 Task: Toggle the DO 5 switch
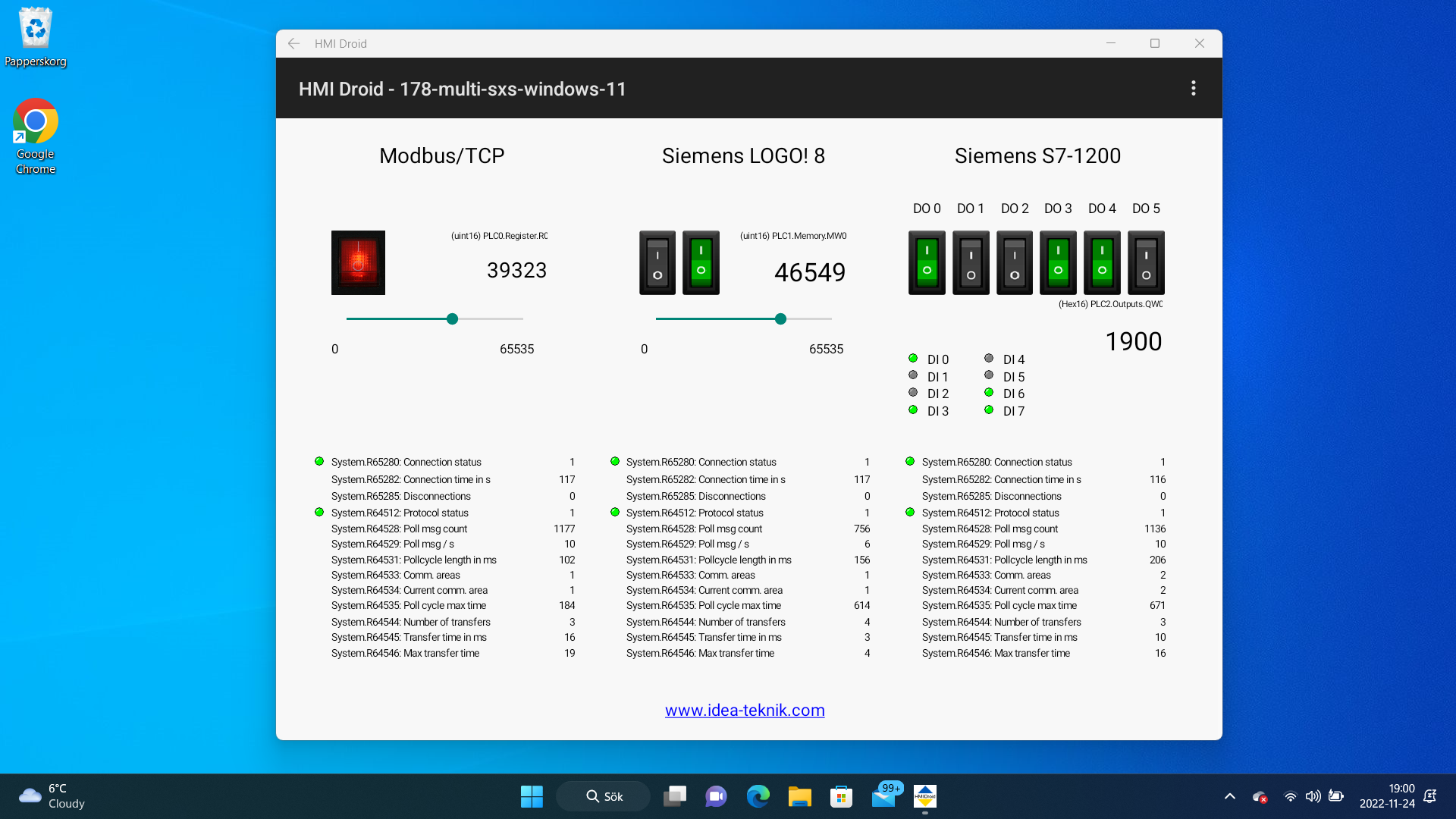1146,262
